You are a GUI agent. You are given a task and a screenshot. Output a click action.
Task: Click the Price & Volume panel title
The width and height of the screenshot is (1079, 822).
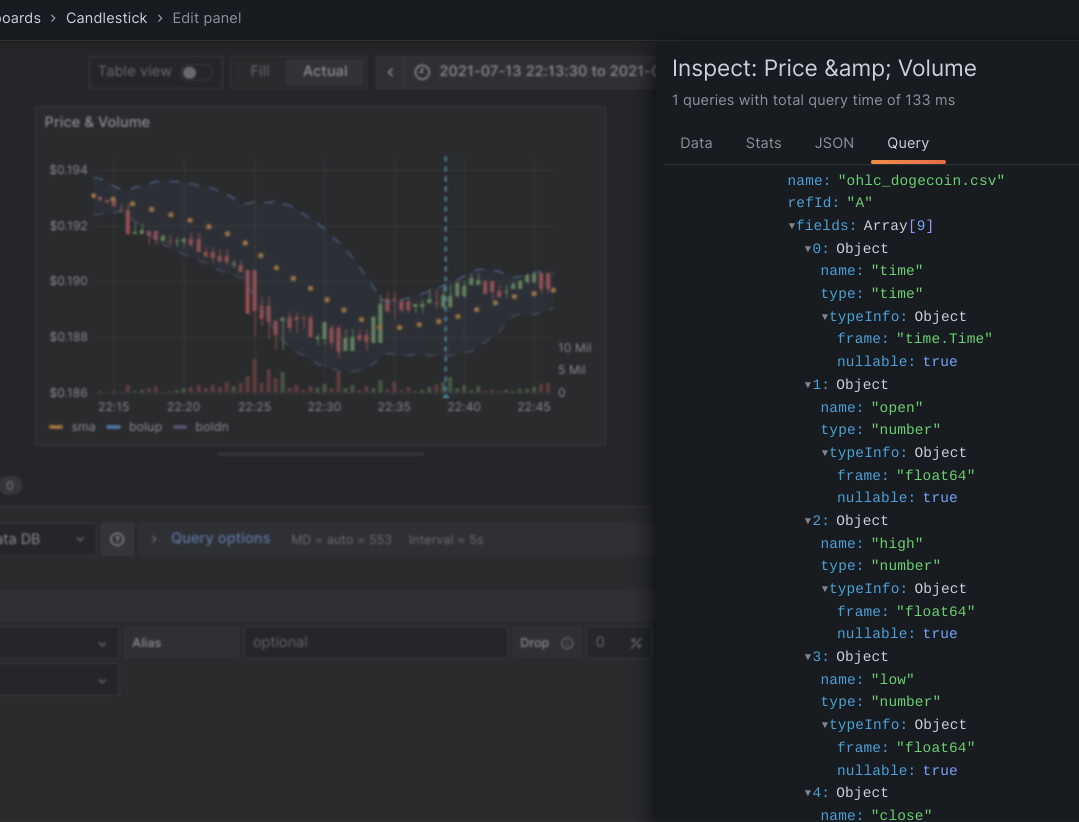pyautogui.click(x=97, y=122)
